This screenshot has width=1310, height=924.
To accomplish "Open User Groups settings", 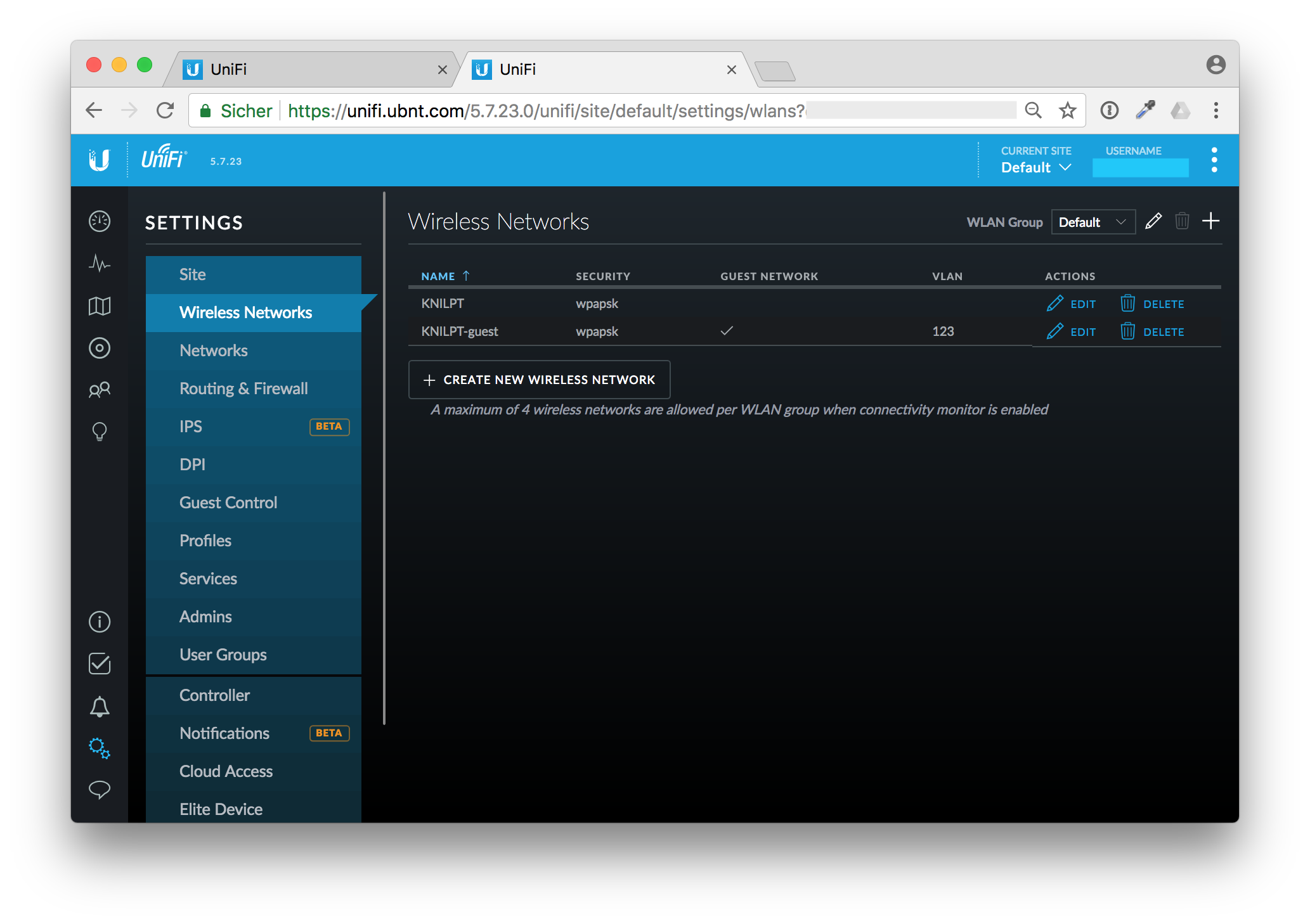I will 254,655.
